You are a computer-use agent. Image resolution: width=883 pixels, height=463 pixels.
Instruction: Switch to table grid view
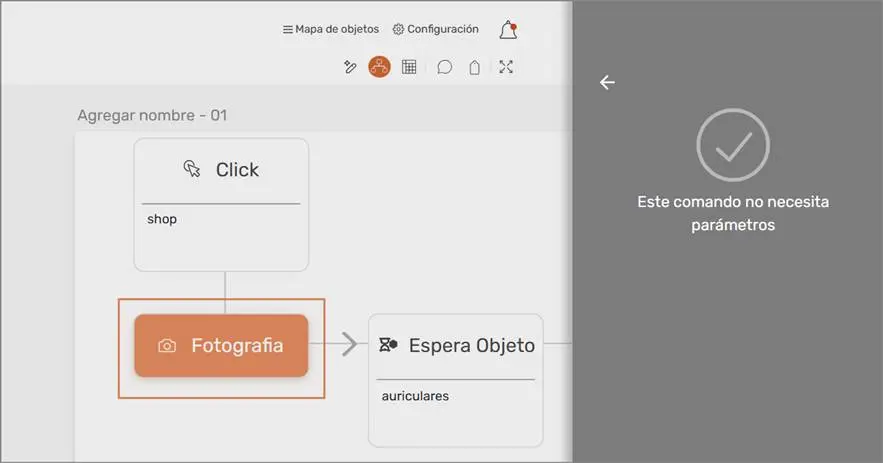pyautogui.click(x=409, y=67)
